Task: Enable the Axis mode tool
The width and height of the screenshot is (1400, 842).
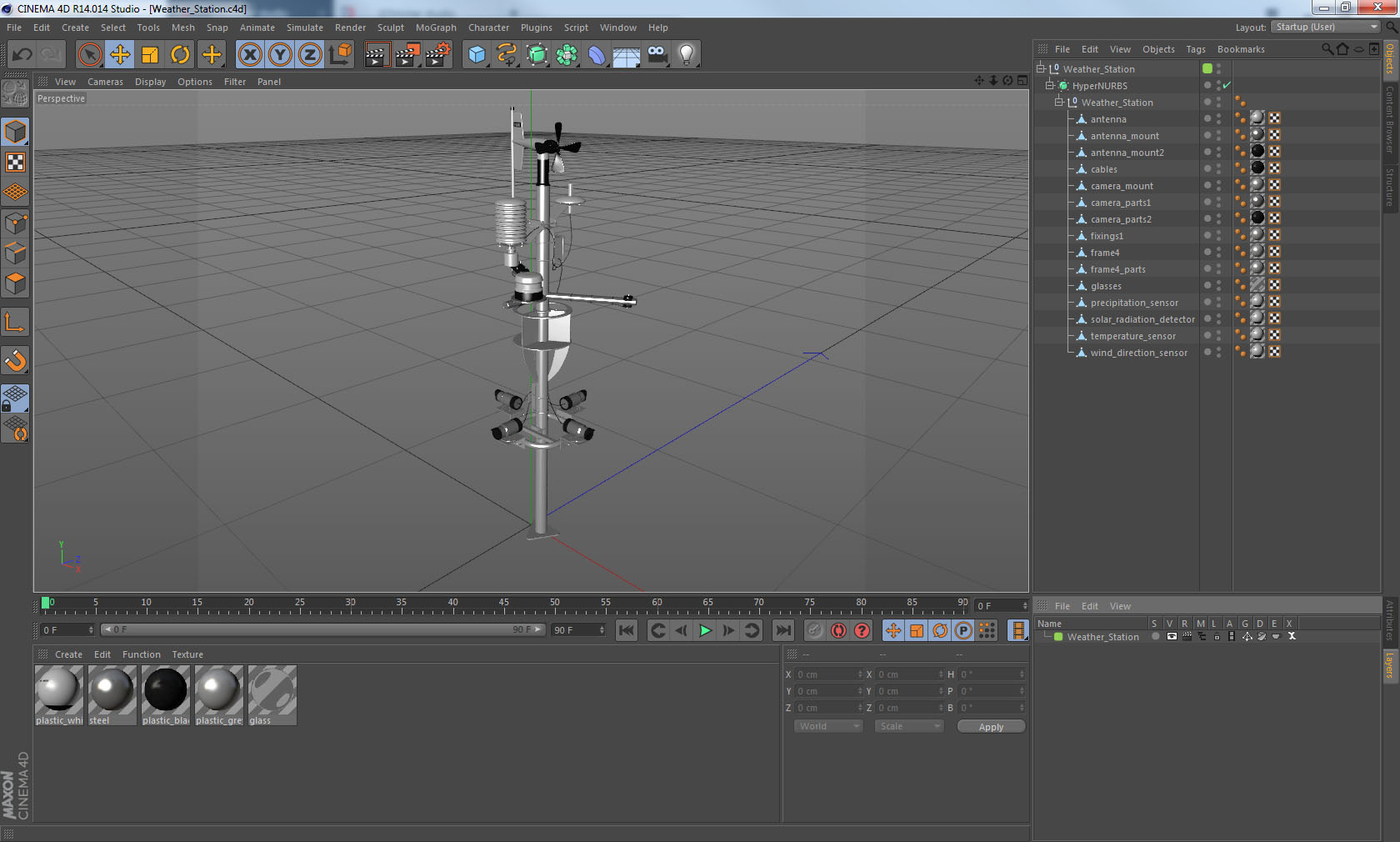Action: [15, 322]
